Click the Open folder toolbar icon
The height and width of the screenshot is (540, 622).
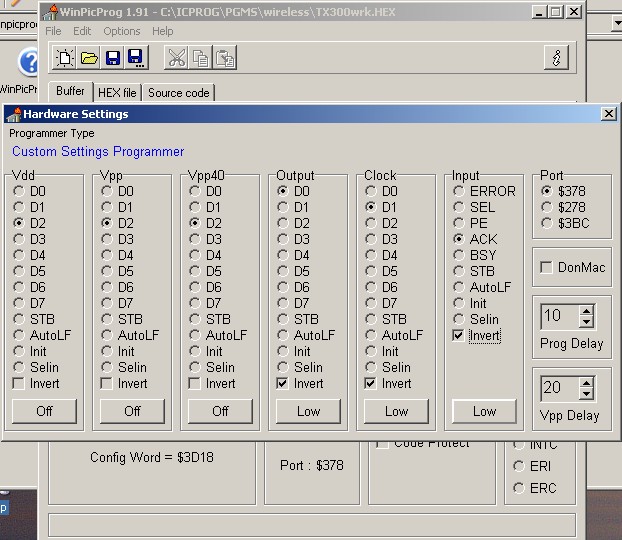[x=89, y=58]
